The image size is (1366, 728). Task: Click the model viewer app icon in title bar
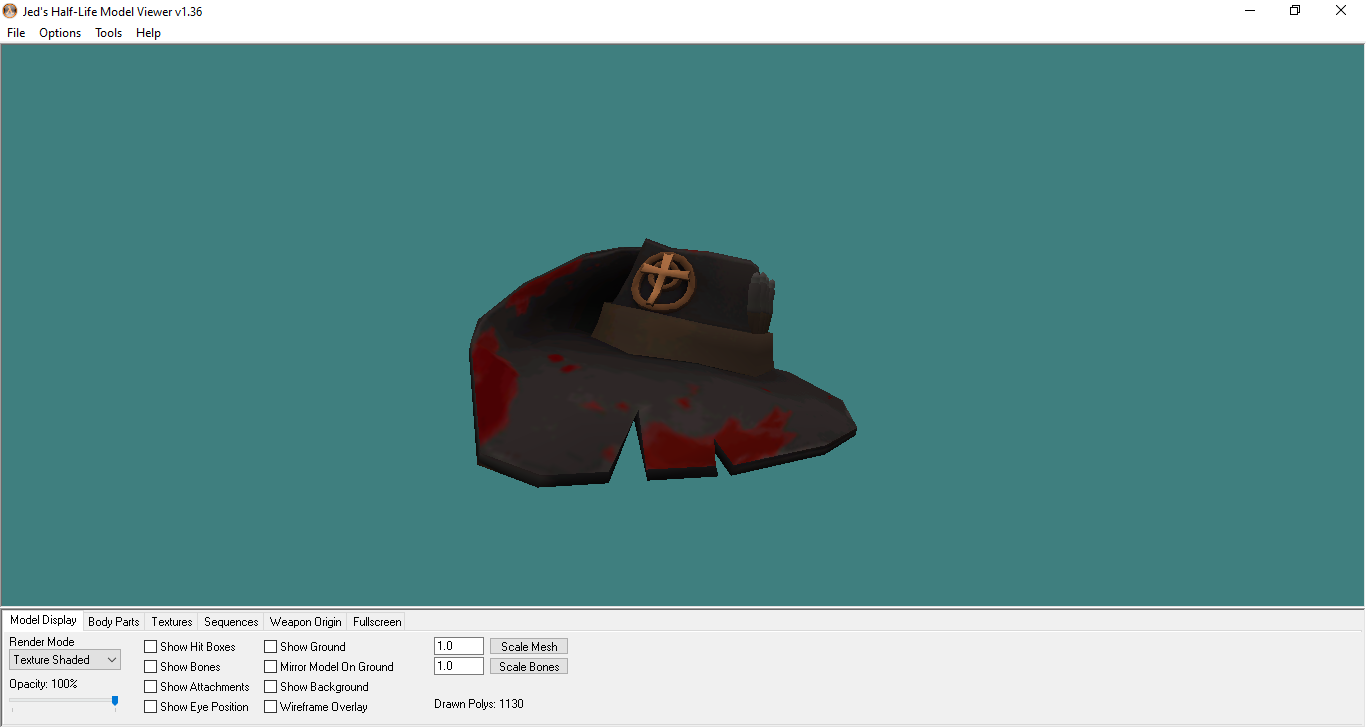click(x=10, y=11)
